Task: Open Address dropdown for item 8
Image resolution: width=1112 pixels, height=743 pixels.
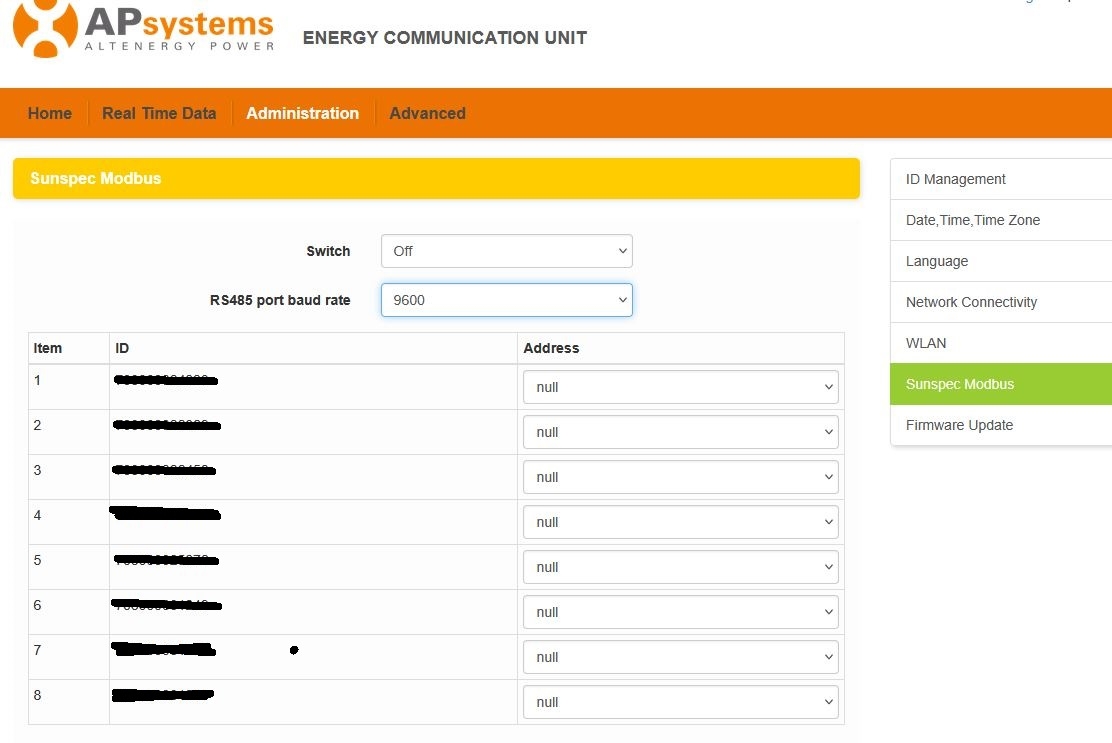Action: (x=680, y=702)
